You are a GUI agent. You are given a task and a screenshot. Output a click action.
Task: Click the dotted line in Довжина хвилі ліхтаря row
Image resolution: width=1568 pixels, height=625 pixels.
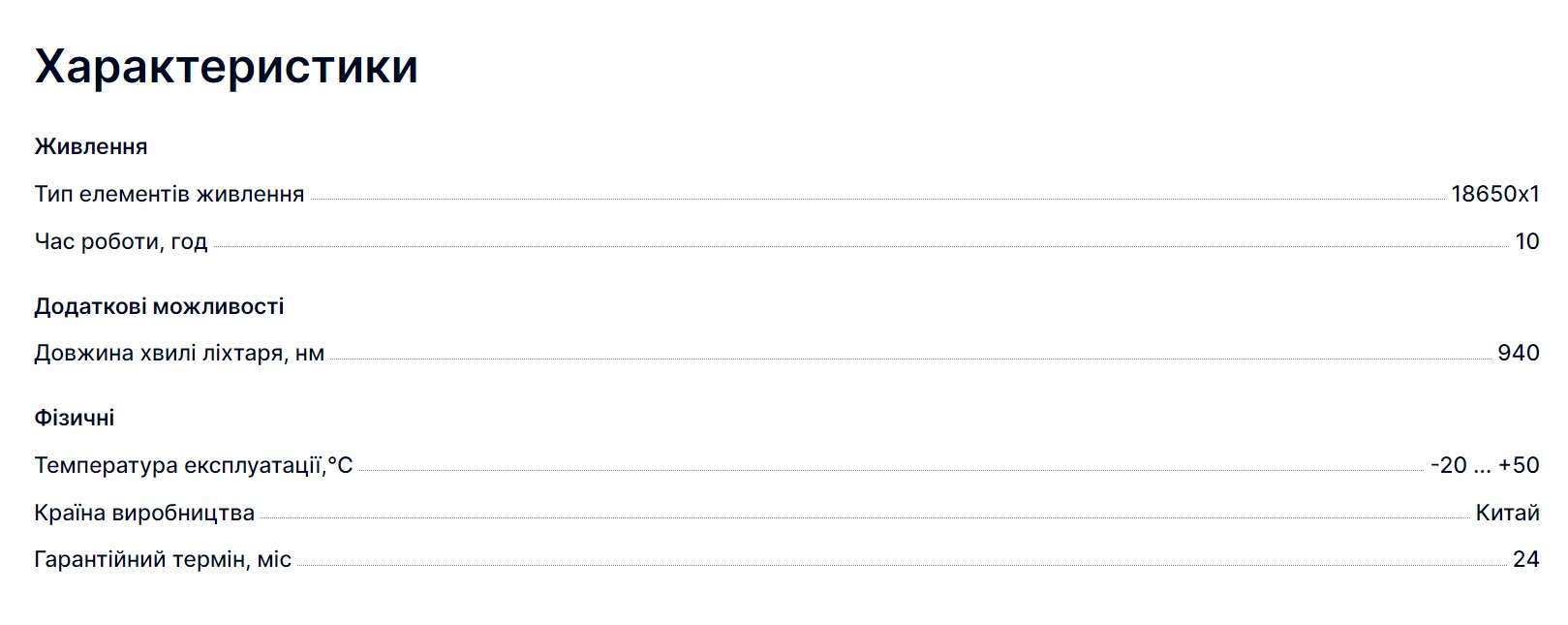coord(910,359)
